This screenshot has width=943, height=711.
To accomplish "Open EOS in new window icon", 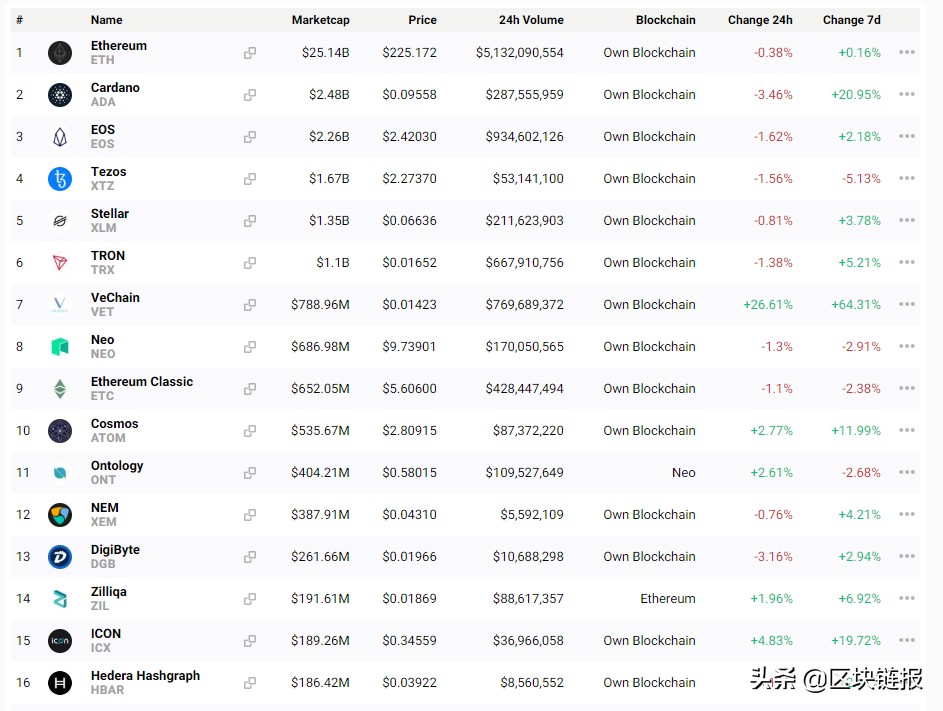I will pyautogui.click(x=250, y=137).
